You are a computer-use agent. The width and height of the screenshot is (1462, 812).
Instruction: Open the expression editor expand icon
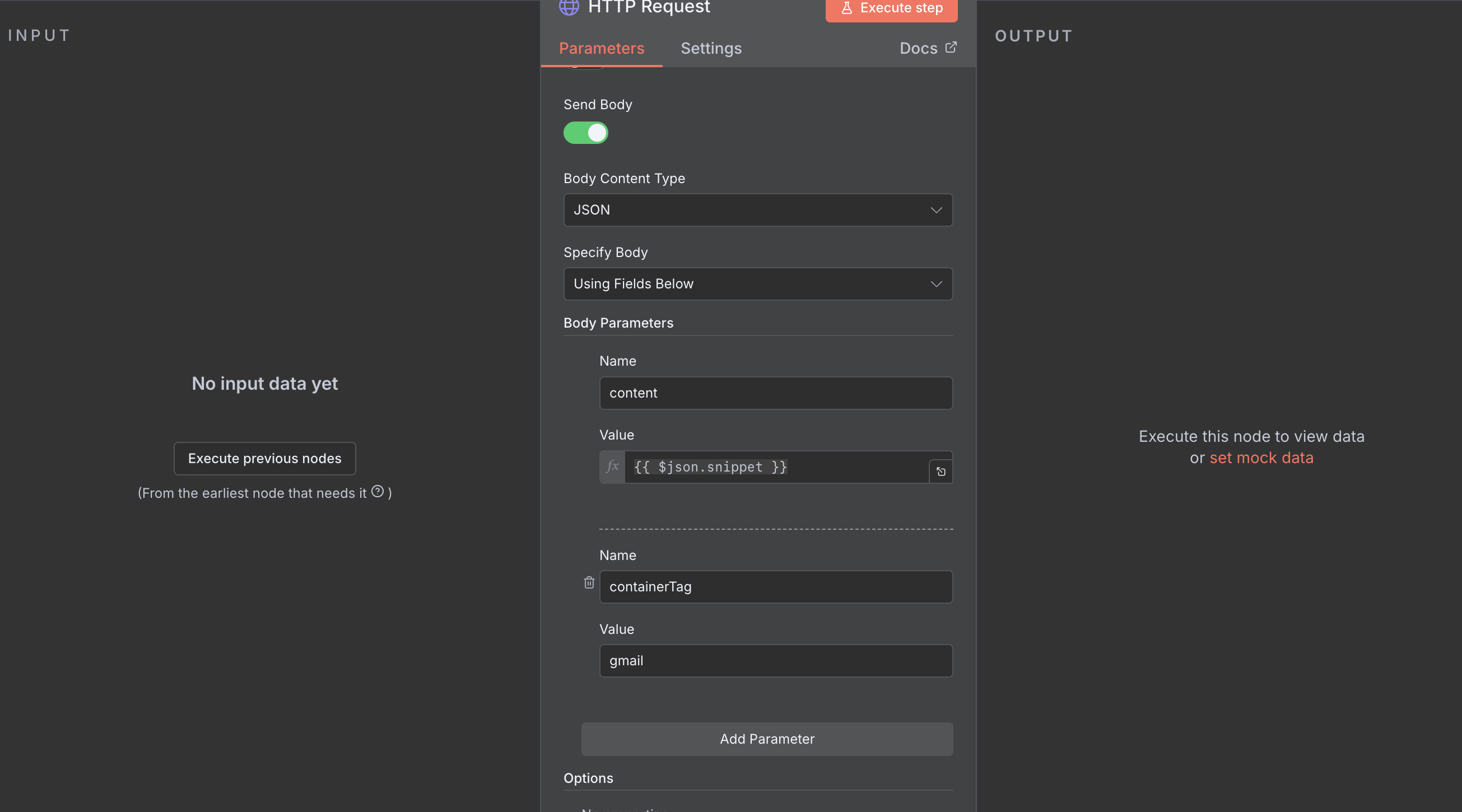[x=940, y=472]
